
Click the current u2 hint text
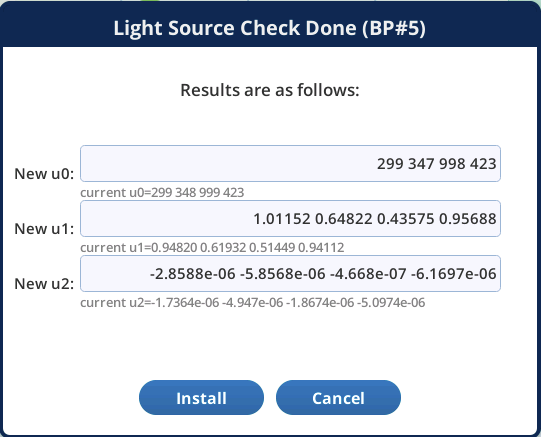pyautogui.click(x=253, y=303)
